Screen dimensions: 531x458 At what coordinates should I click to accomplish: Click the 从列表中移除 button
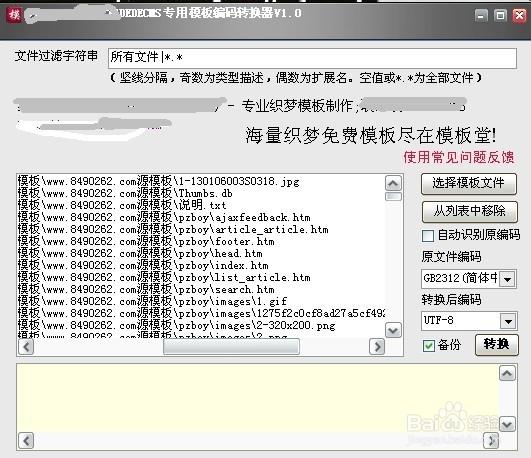pos(470,211)
